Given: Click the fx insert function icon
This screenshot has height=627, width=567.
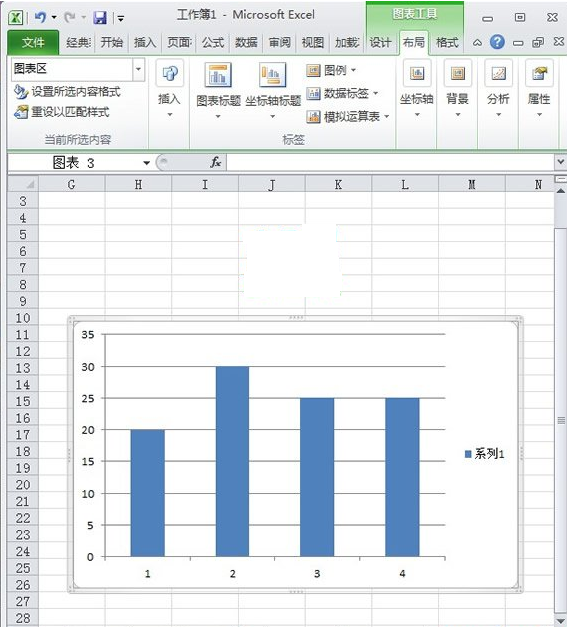Looking at the screenshot, I should click(216, 162).
